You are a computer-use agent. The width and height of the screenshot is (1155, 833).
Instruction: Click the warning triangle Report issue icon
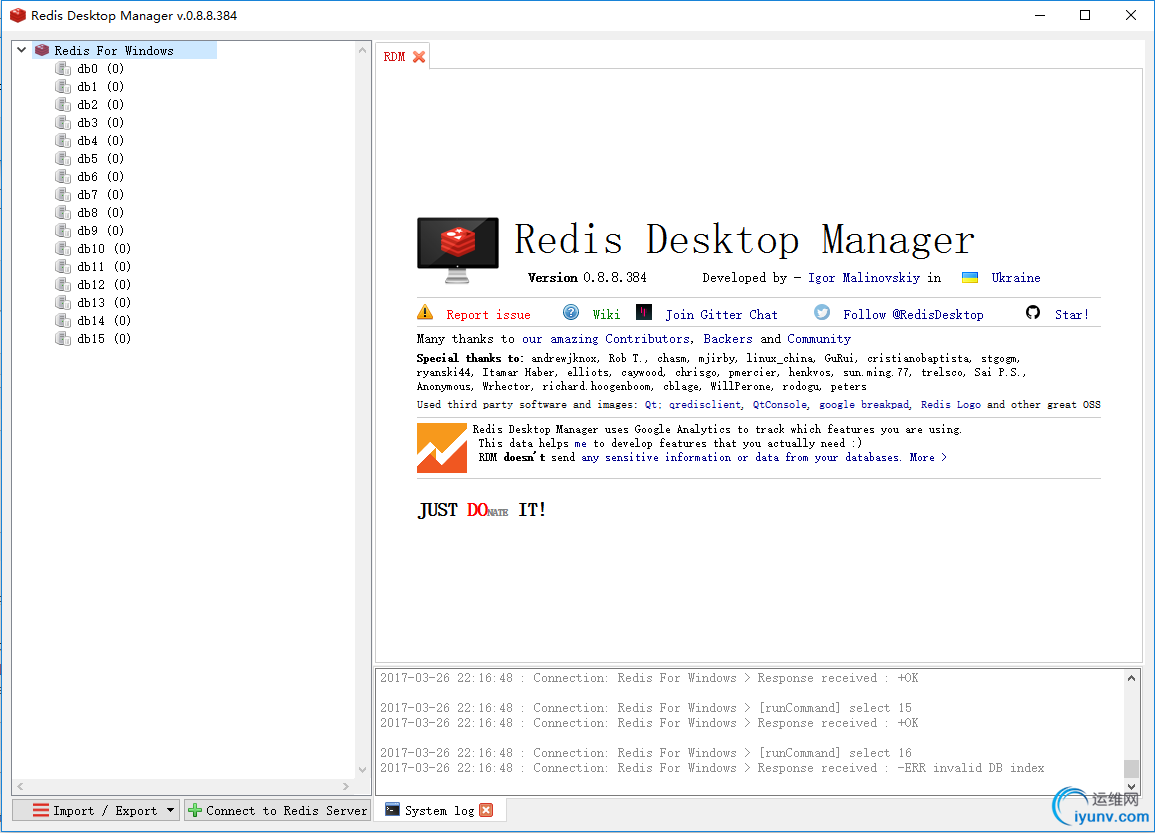pyautogui.click(x=425, y=312)
